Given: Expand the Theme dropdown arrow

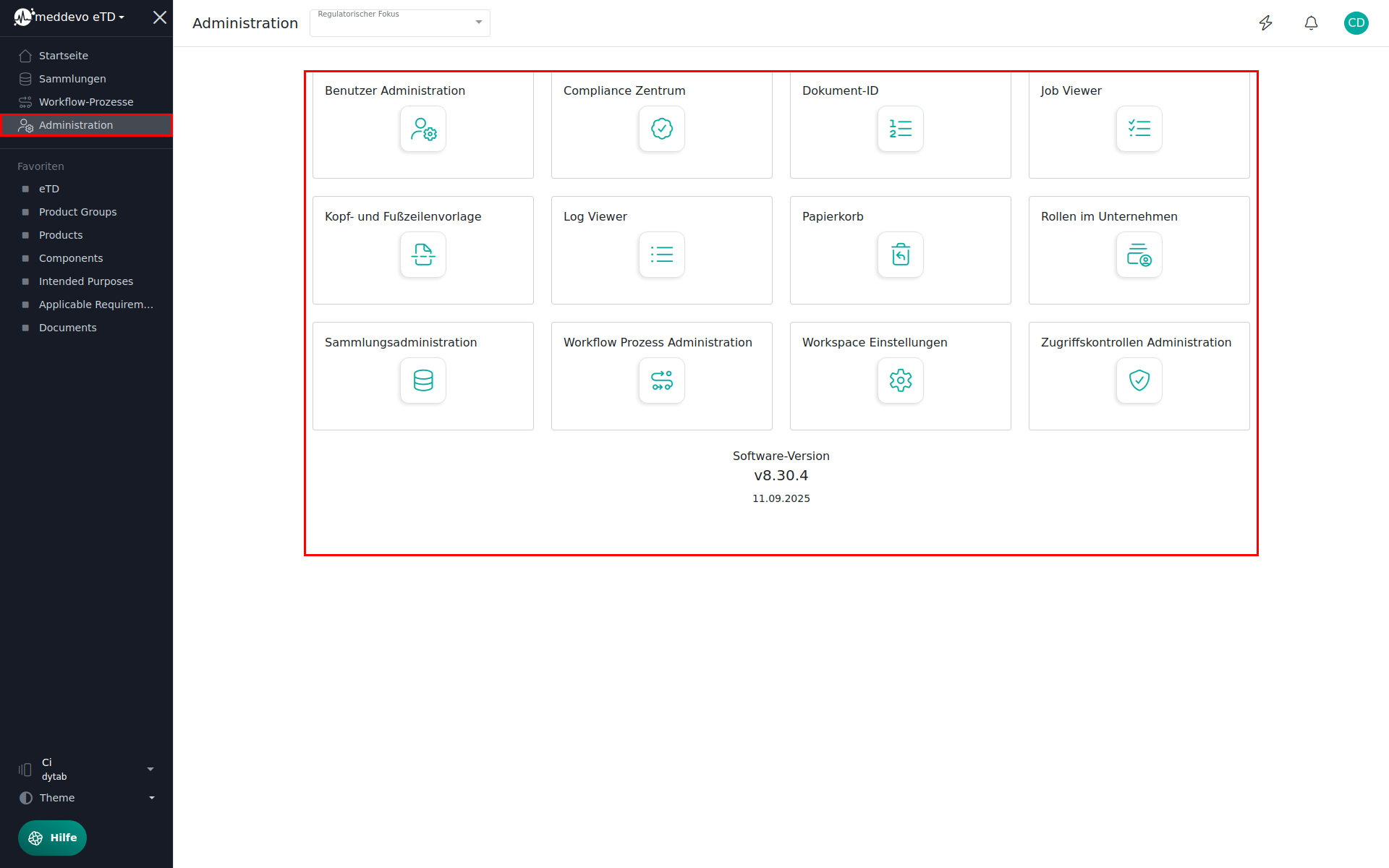Looking at the screenshot, I should point(152,798).
